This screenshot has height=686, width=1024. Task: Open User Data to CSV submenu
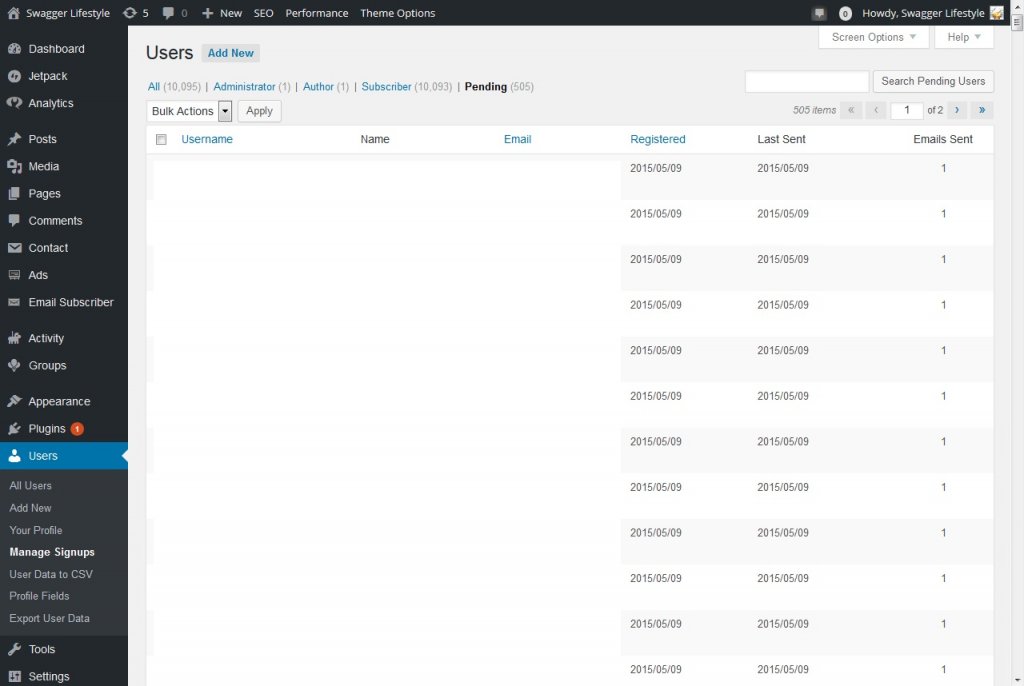pos(51,574)
